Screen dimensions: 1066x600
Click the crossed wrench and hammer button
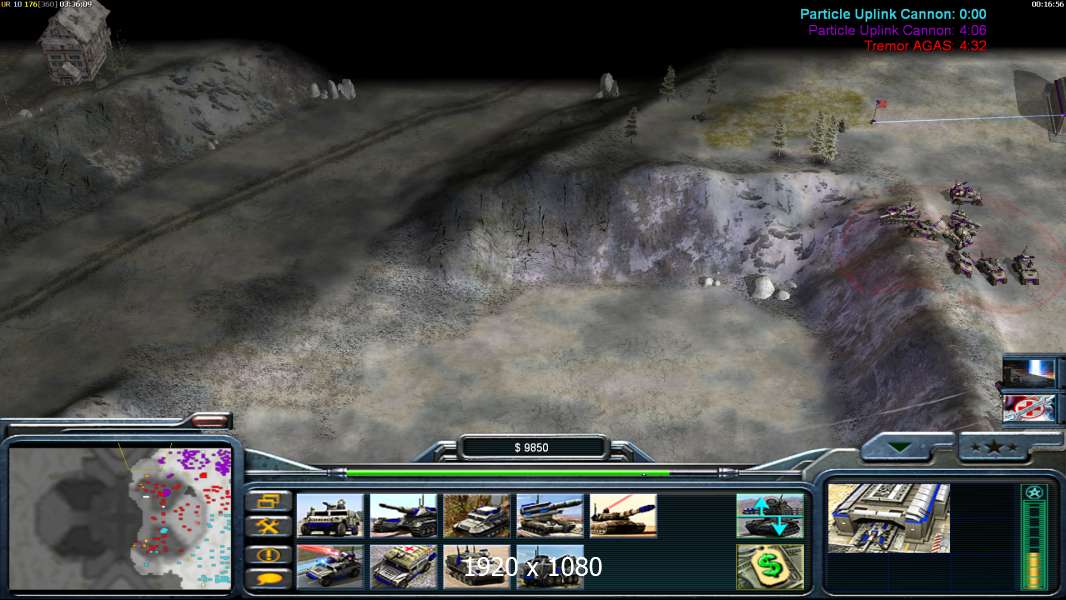tap(269, 526)
